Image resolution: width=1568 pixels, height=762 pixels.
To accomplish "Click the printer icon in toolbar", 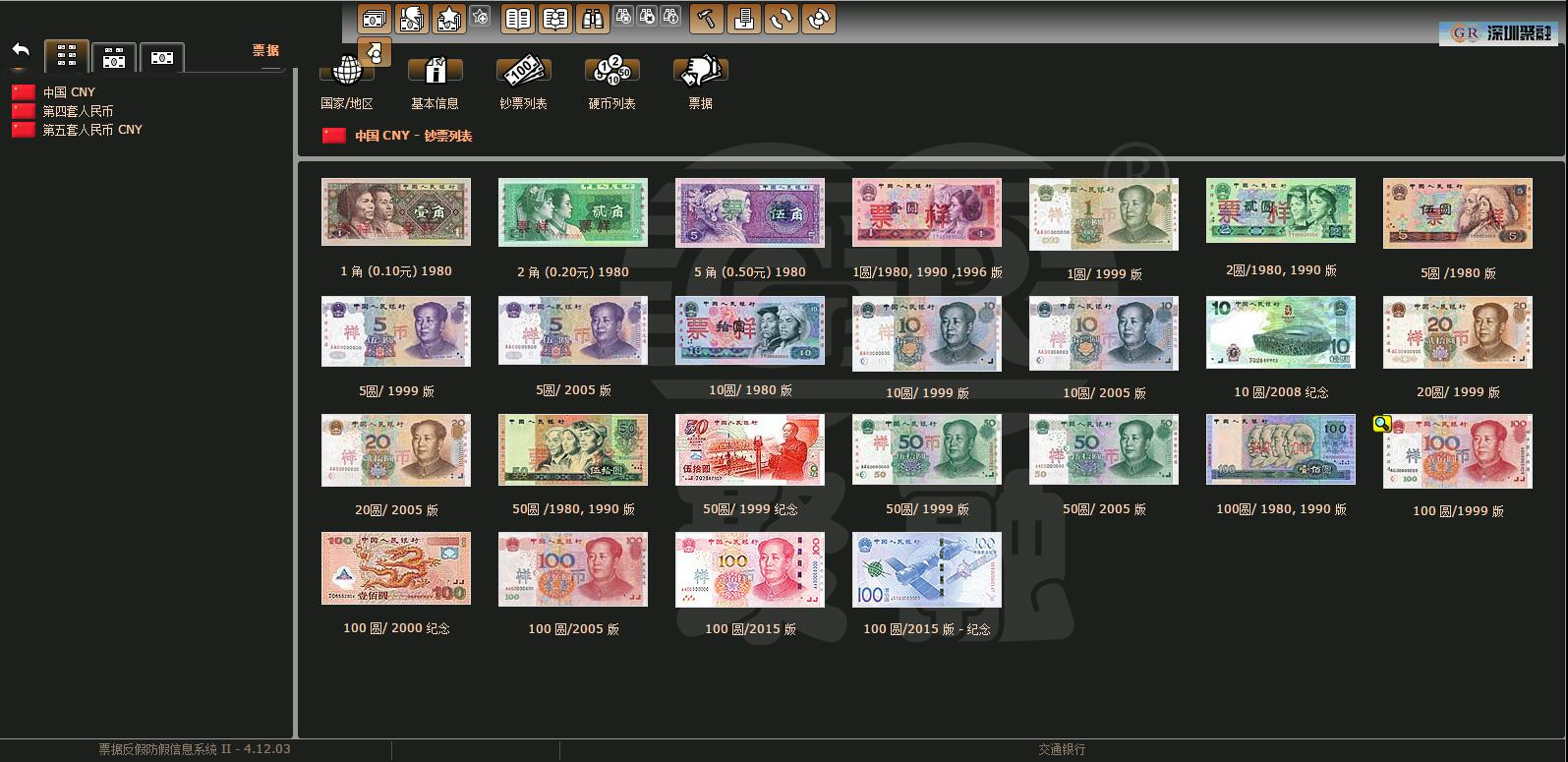I will (x=744, y=19).
